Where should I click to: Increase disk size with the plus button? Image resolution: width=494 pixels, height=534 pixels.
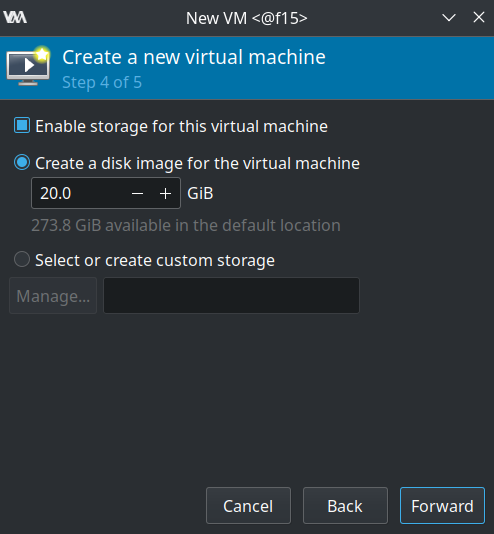click(165, 193)
